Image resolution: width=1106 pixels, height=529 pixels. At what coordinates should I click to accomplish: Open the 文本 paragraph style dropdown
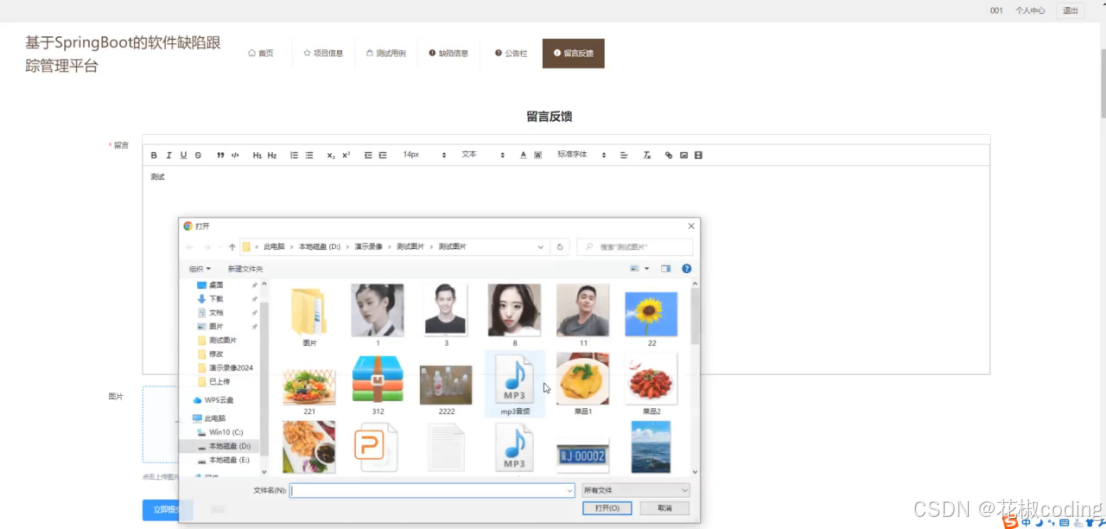(483, 154)
